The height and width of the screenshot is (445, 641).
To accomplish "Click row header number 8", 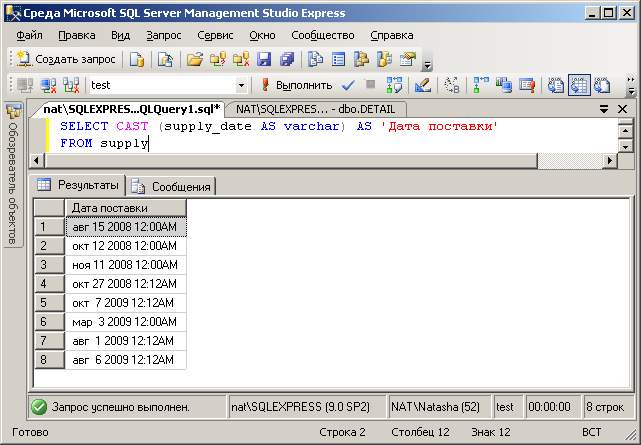I will click(x=49, y=360).
